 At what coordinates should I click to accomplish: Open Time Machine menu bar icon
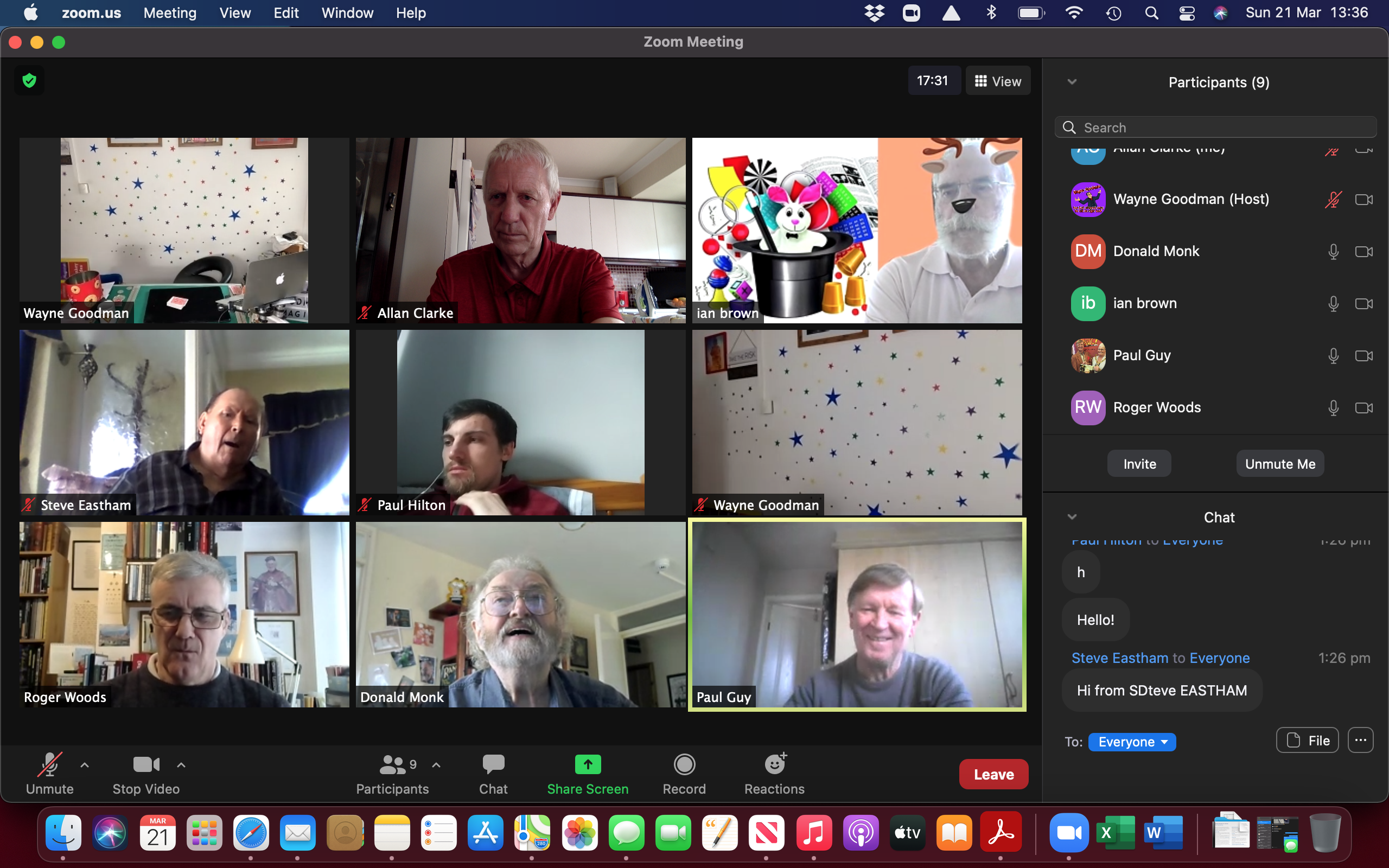coord(1113,12)
